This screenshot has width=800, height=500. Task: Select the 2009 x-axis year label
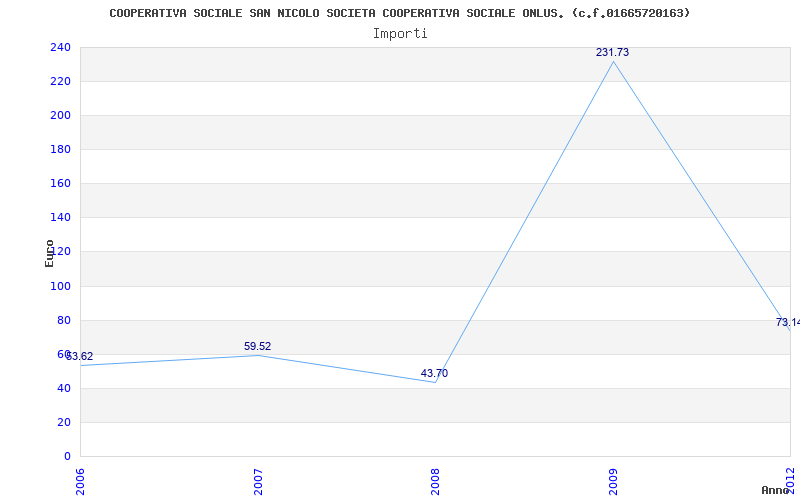pyautogui.click(x=613, y=481)
